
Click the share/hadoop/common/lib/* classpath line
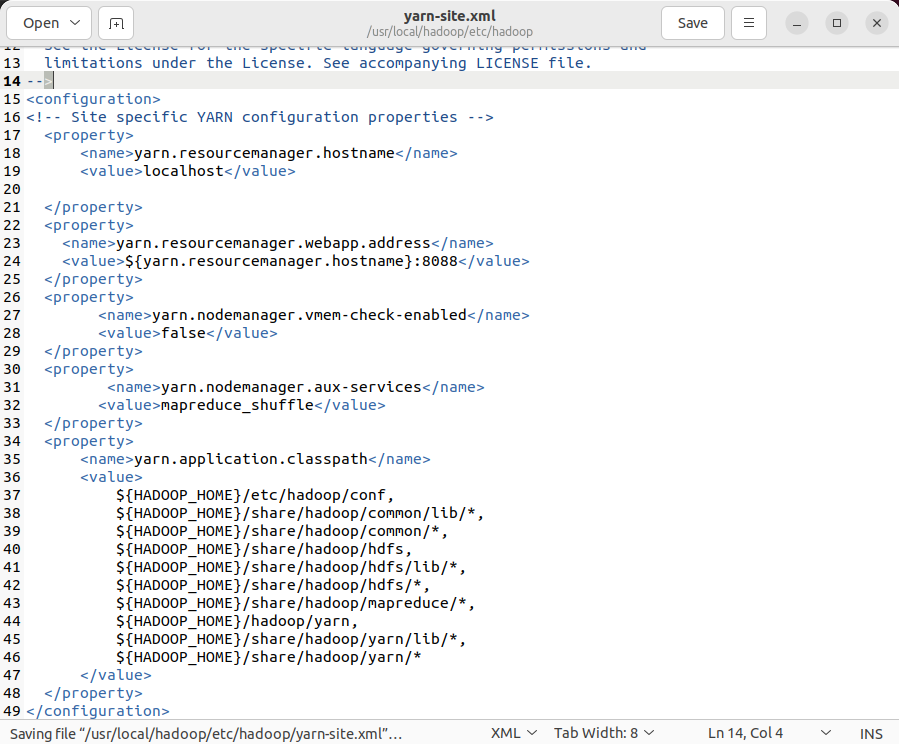300,513
